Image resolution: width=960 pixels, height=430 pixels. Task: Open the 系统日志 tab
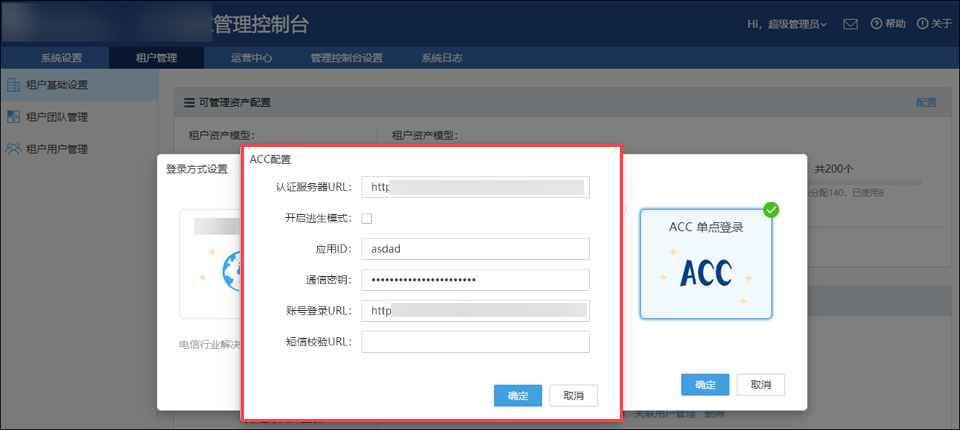pos(441,58)
